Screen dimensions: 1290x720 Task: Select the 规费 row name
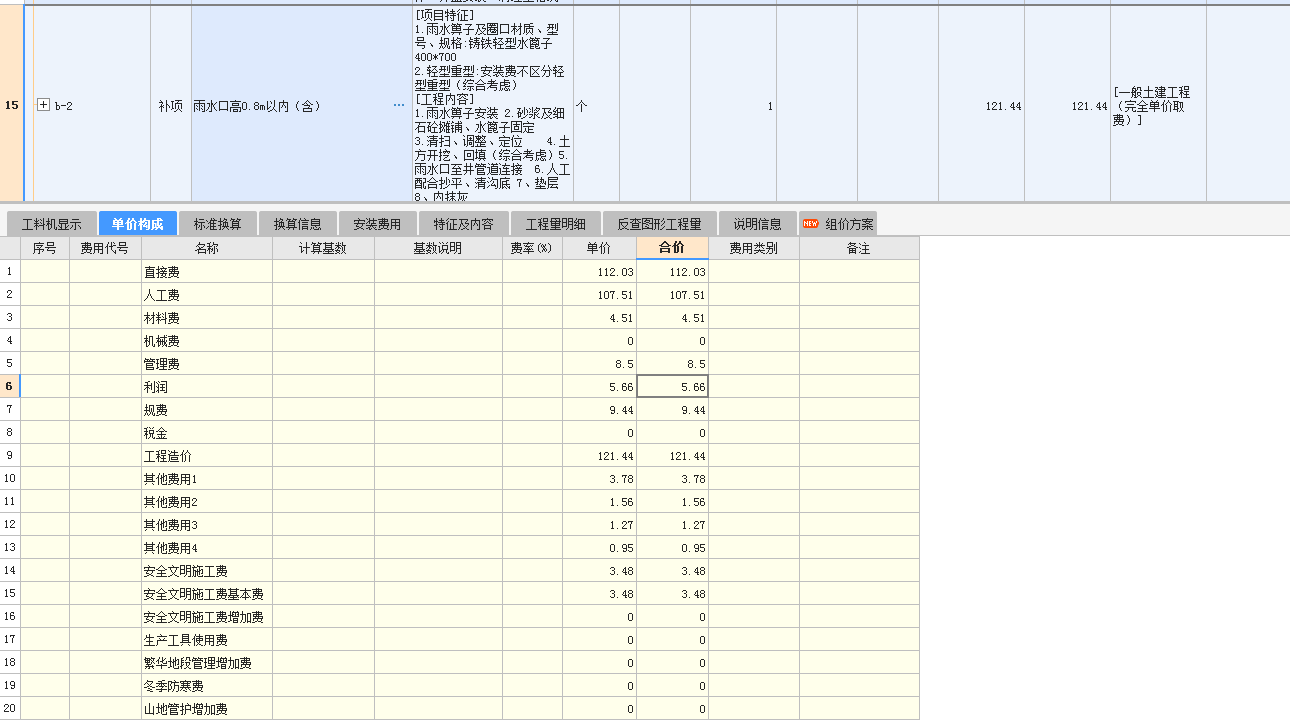(x=156, y=410)
